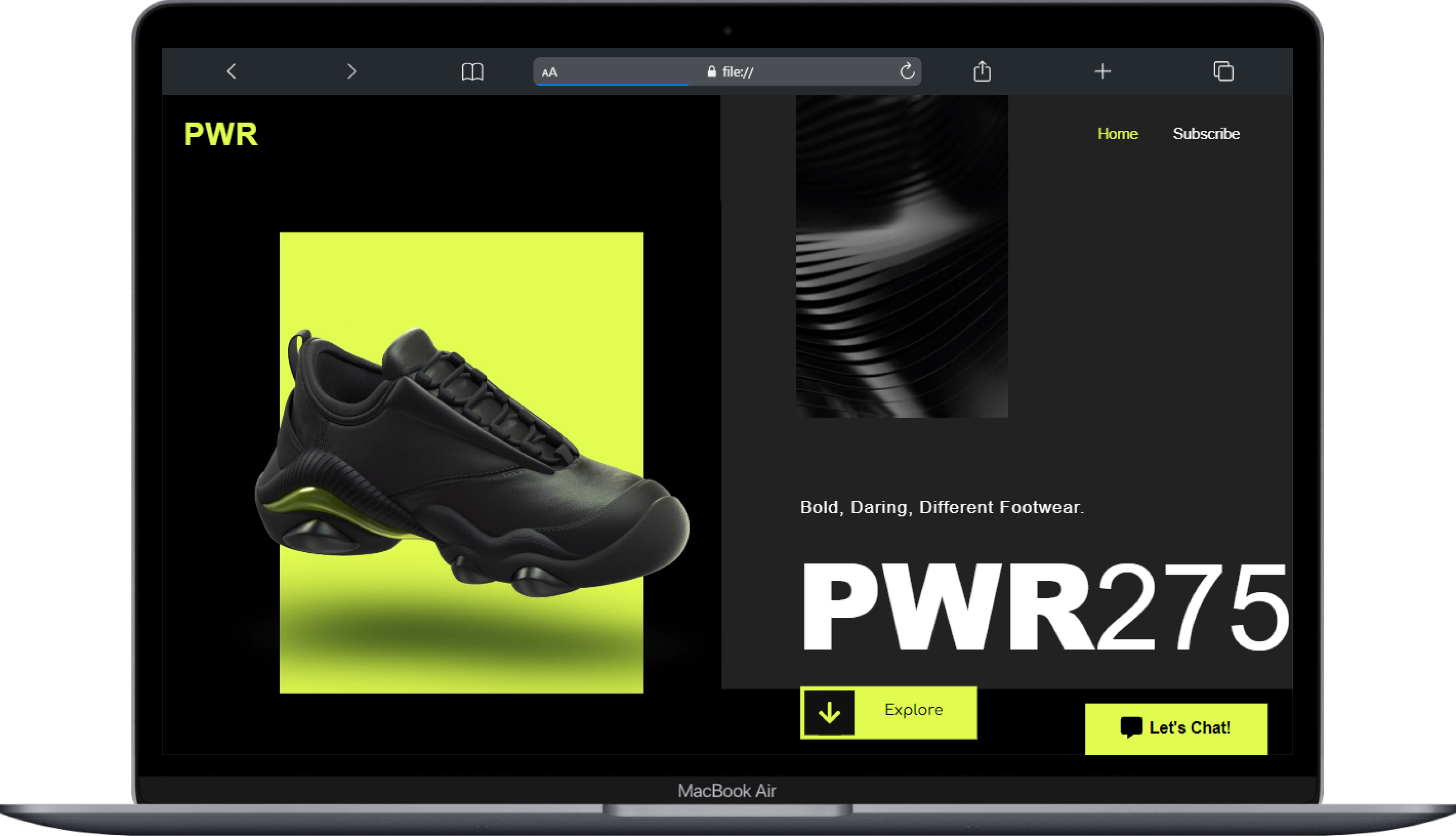Open the share sheet icon
Viewport: 1456px width, 836px height.
(982, 71)
